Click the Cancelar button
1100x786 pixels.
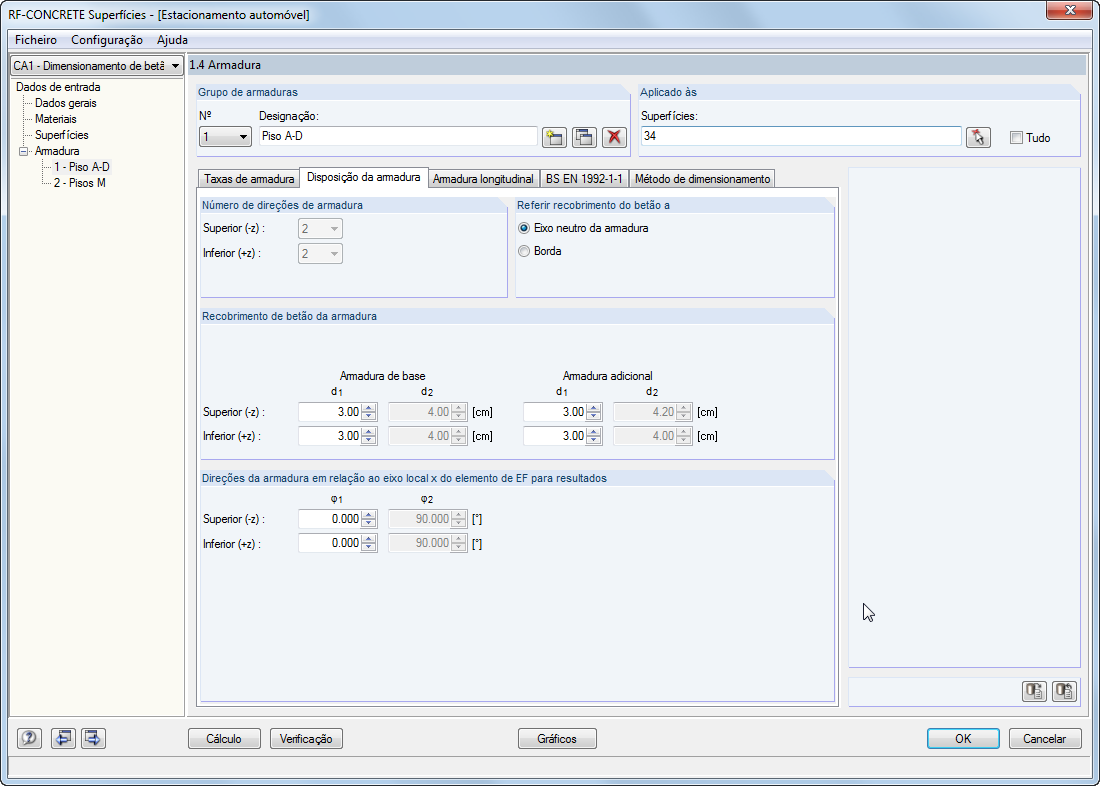(1045, 738)
